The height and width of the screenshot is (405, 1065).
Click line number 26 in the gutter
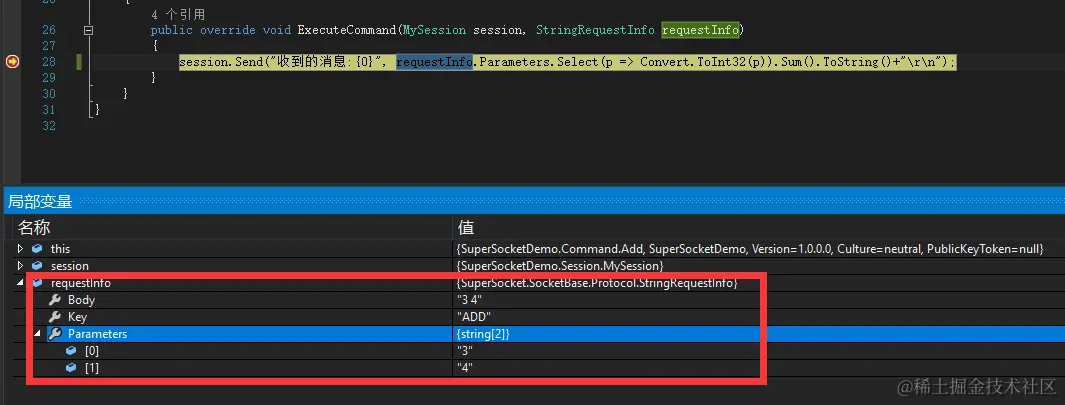pos(48,30)
